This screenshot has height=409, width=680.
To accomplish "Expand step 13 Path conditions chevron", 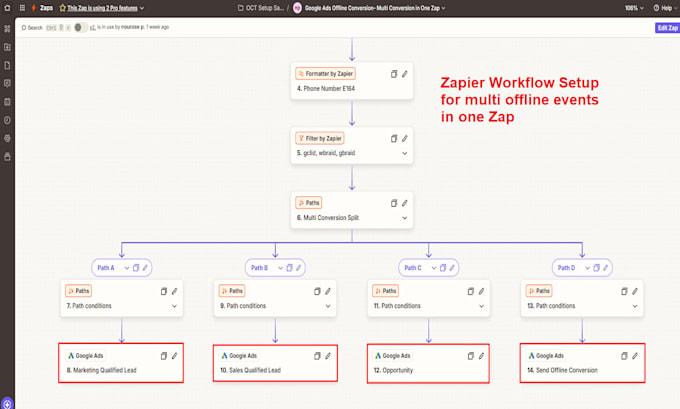I will [635, 306].
